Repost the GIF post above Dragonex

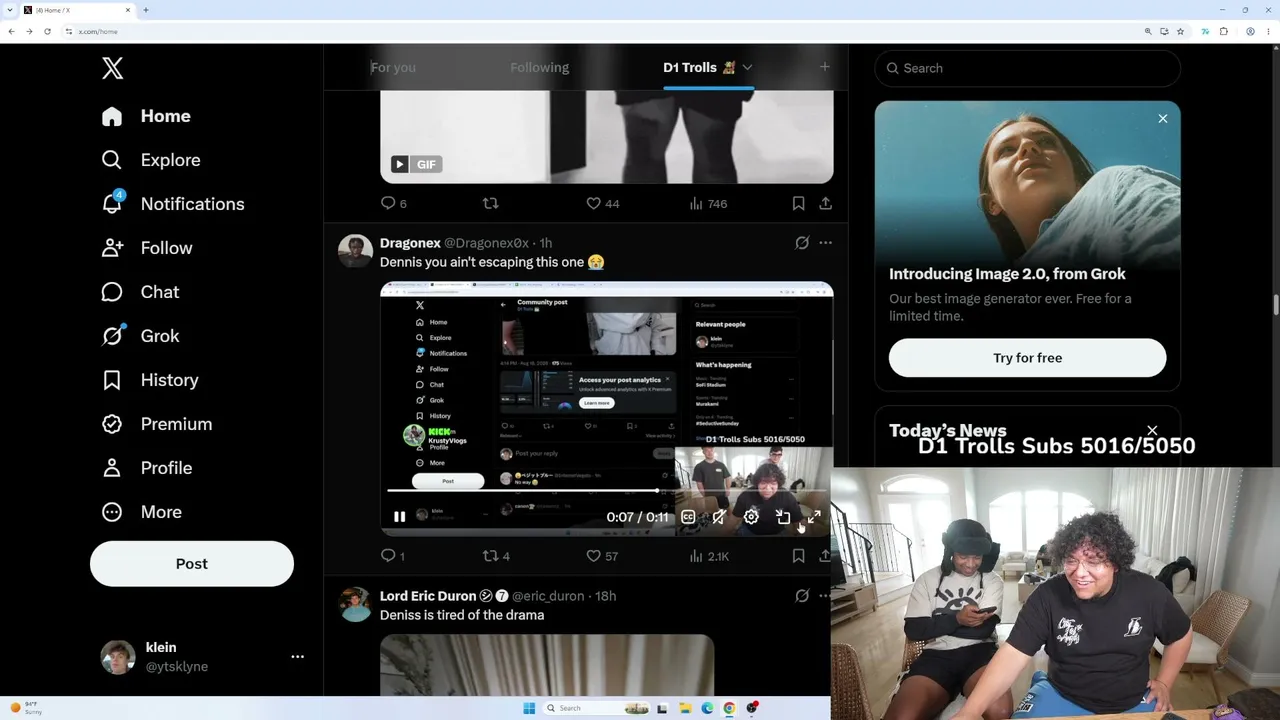pos(490,203)
